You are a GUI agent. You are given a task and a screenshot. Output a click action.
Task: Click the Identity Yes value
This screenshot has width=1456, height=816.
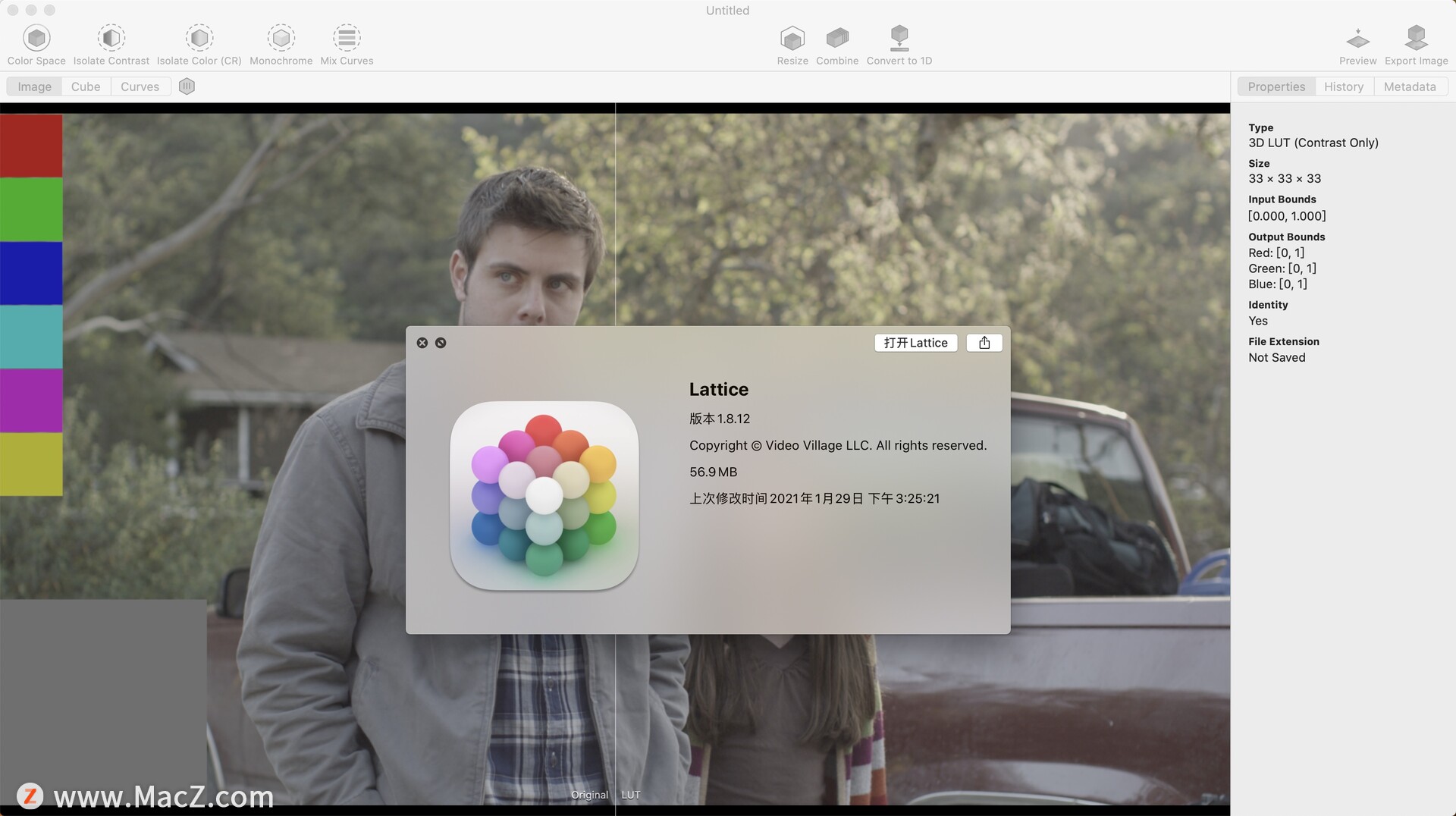point(1258,321)
